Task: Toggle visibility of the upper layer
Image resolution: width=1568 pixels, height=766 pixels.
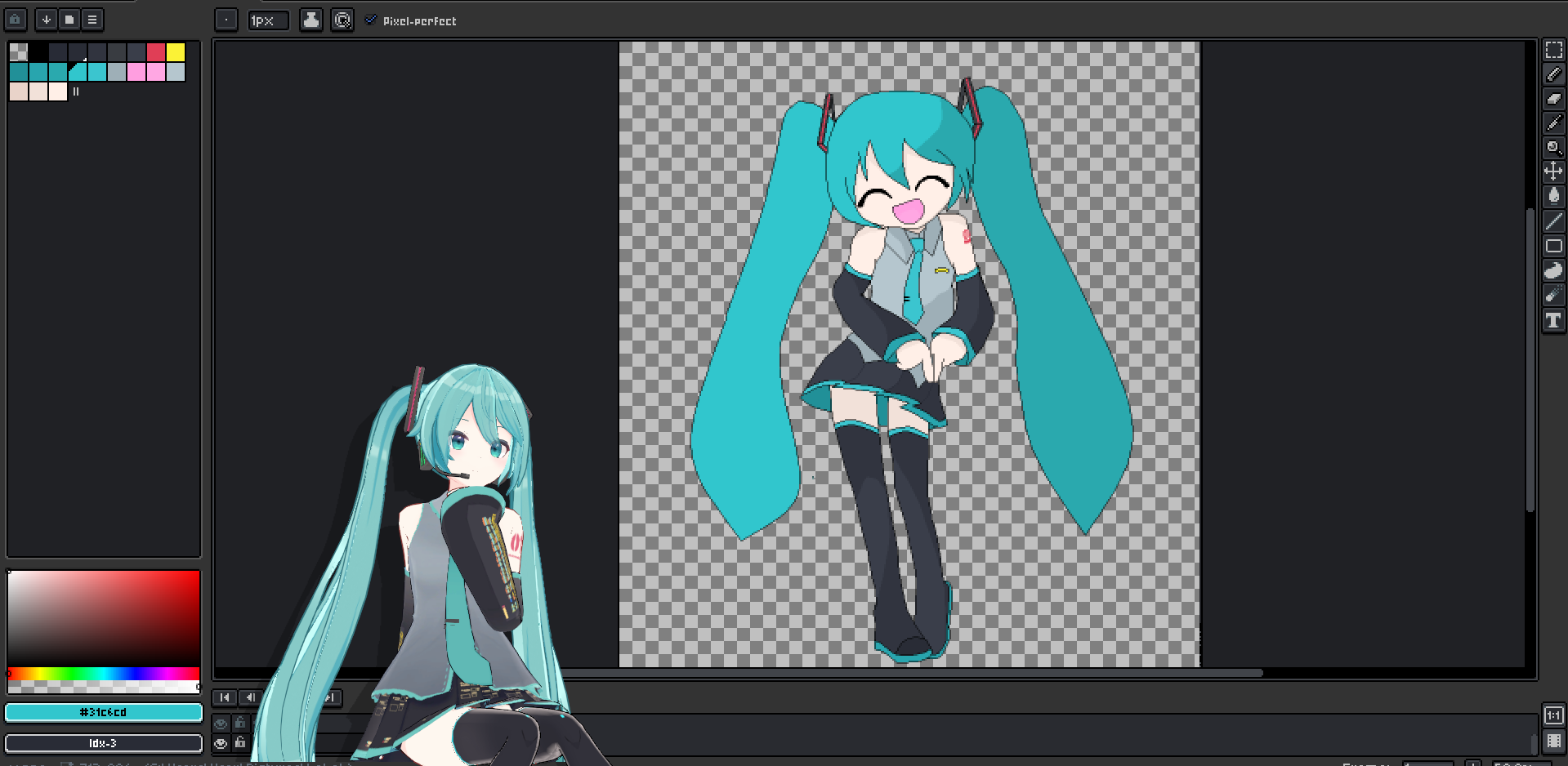Action: 221,723
